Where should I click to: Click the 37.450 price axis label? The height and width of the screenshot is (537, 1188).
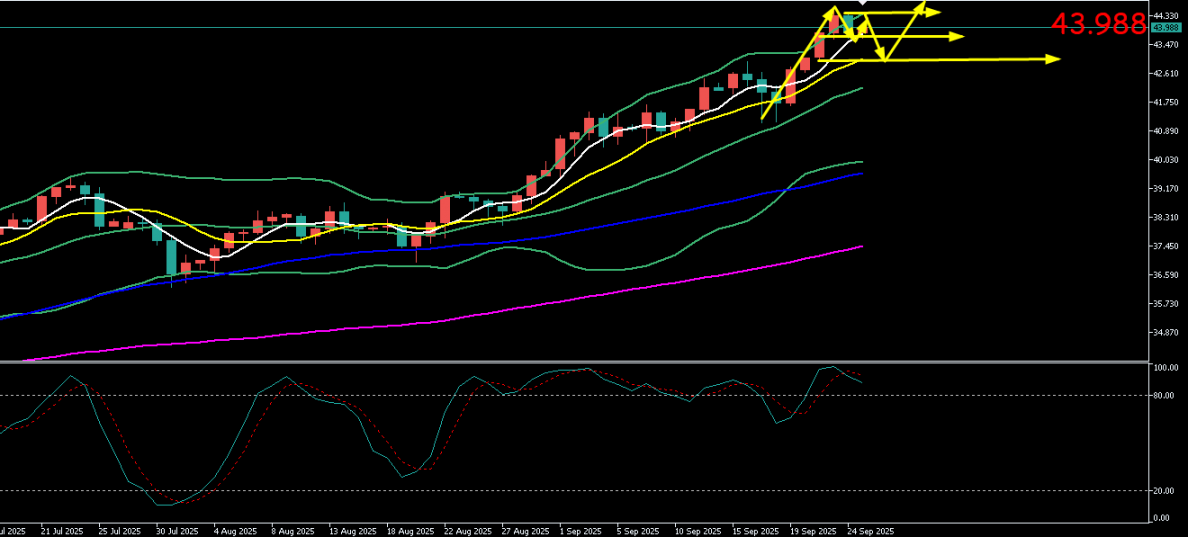(1165, 246)
